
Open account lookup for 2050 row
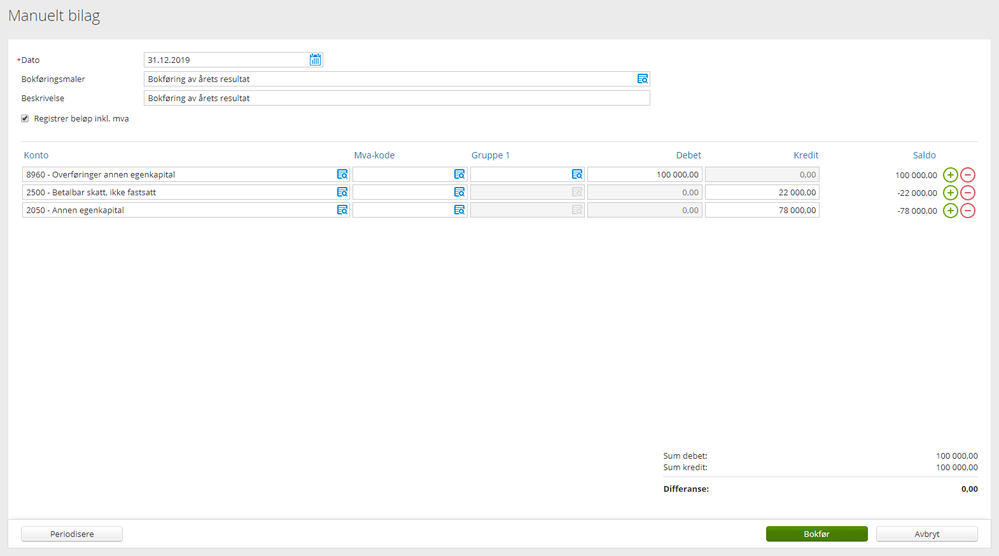[342, 210]
